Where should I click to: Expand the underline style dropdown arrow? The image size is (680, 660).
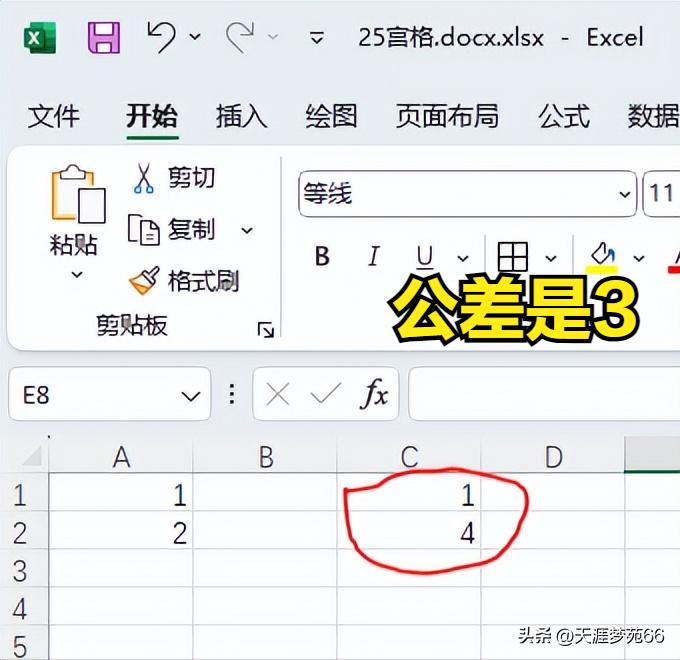click(463, 258)
